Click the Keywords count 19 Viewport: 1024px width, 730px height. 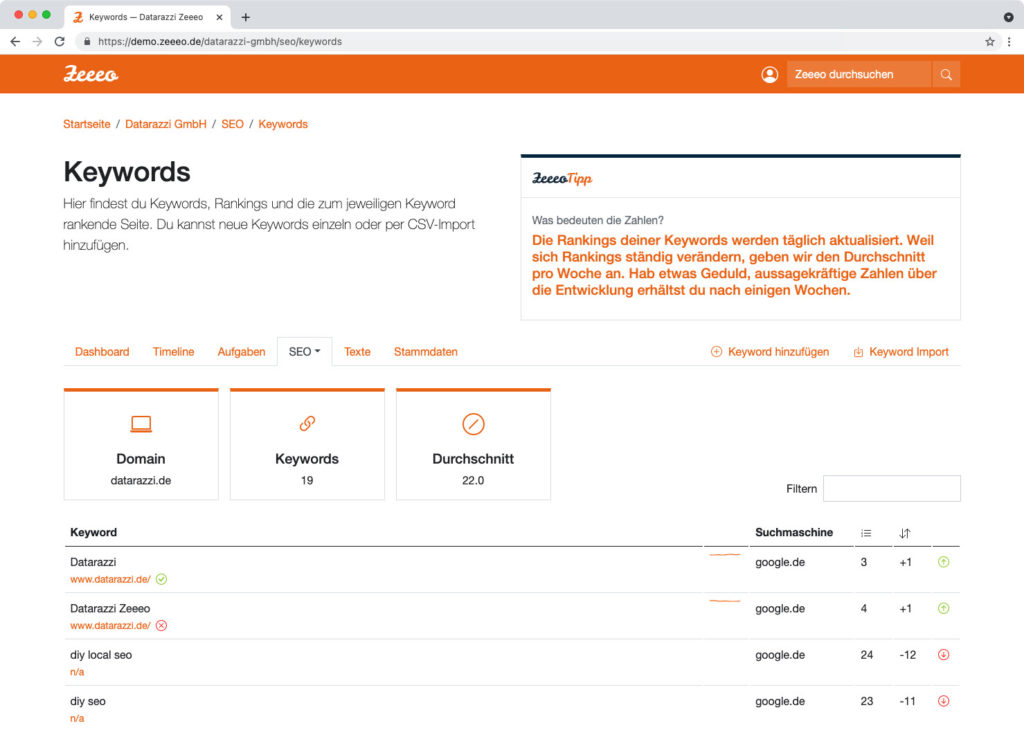click(307, 481)
